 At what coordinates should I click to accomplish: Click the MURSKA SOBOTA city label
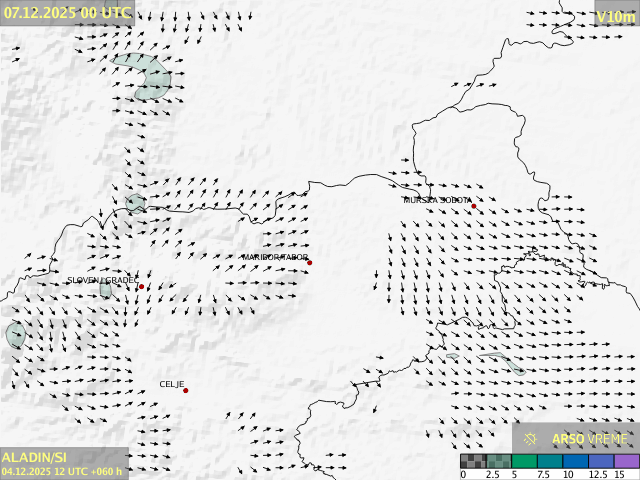(437, 200)
